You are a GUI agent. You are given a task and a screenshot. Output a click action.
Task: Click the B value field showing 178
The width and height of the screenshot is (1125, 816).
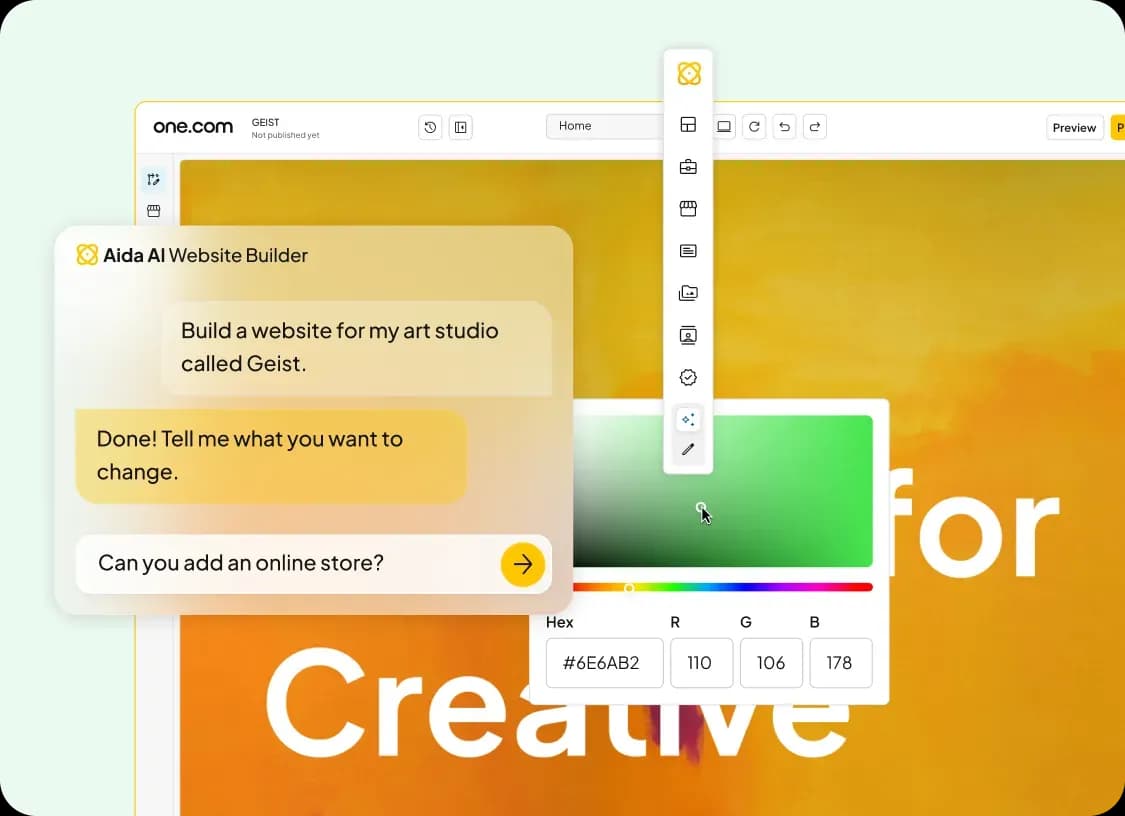[841, 662]
